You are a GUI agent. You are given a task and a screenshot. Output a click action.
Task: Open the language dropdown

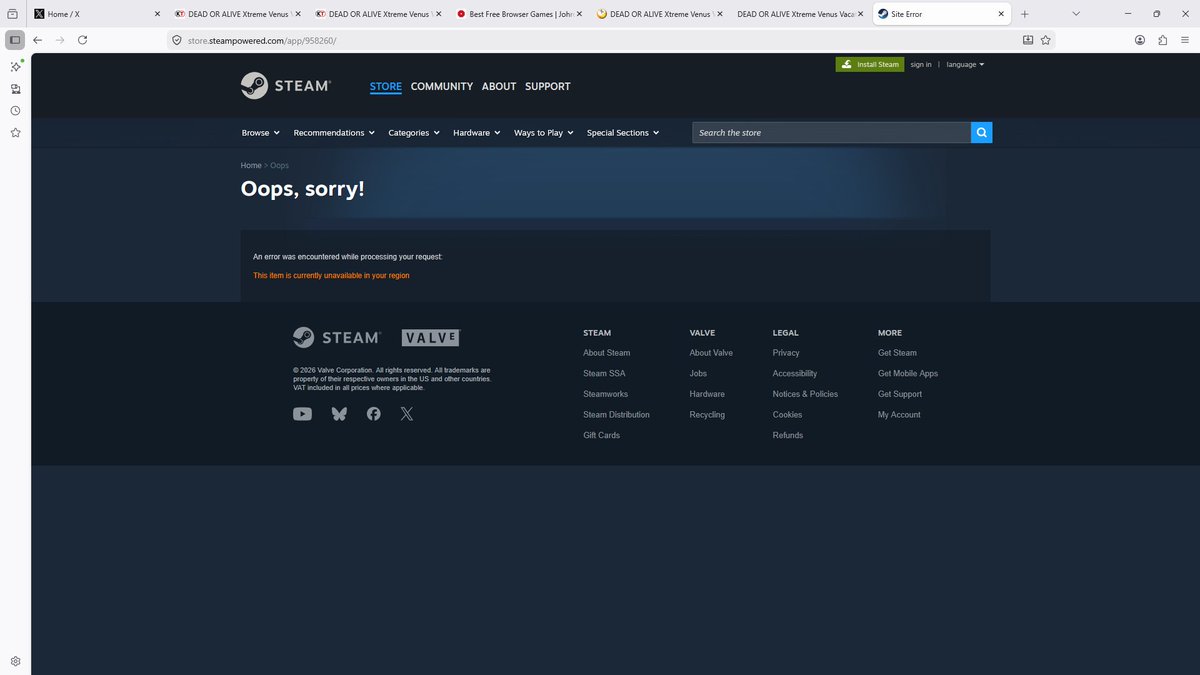tap(965, 64)
